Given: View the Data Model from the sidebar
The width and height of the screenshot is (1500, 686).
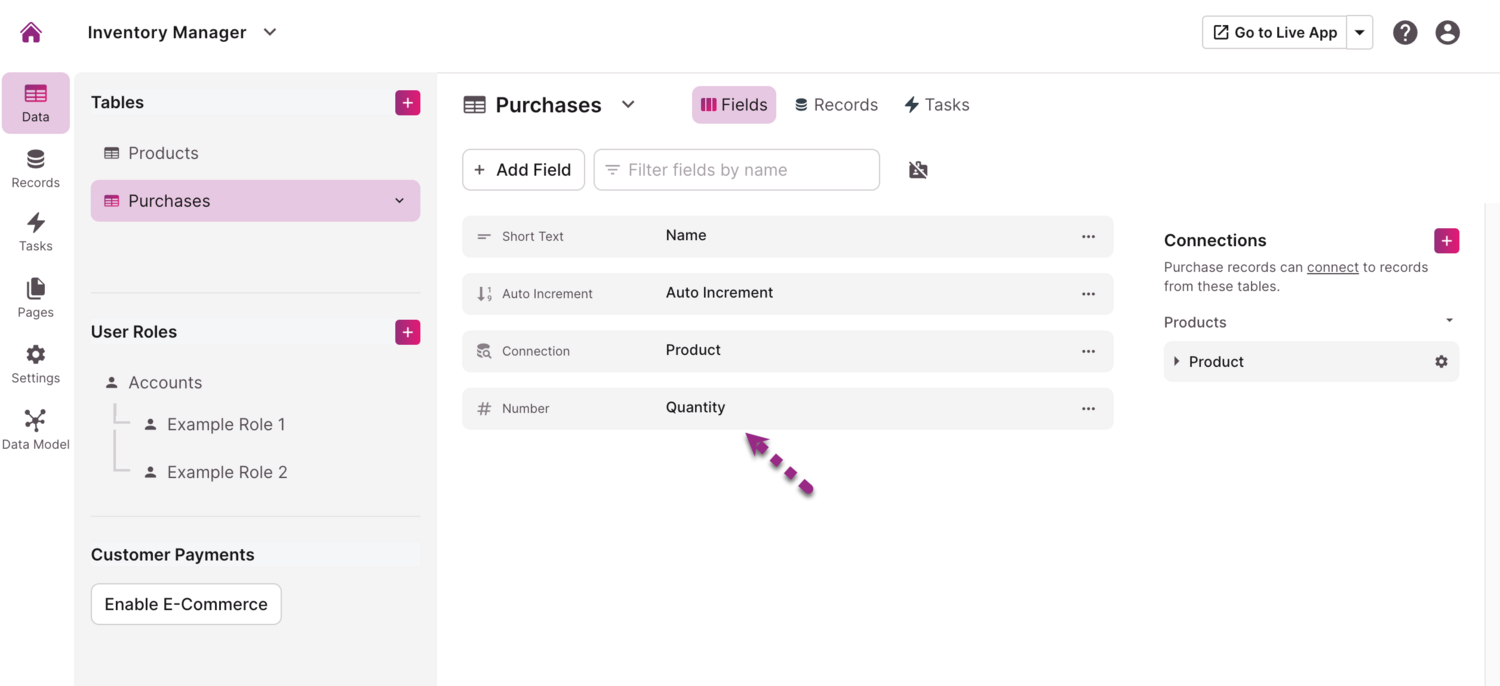Looking at the screenshot, I should point(35,428).
